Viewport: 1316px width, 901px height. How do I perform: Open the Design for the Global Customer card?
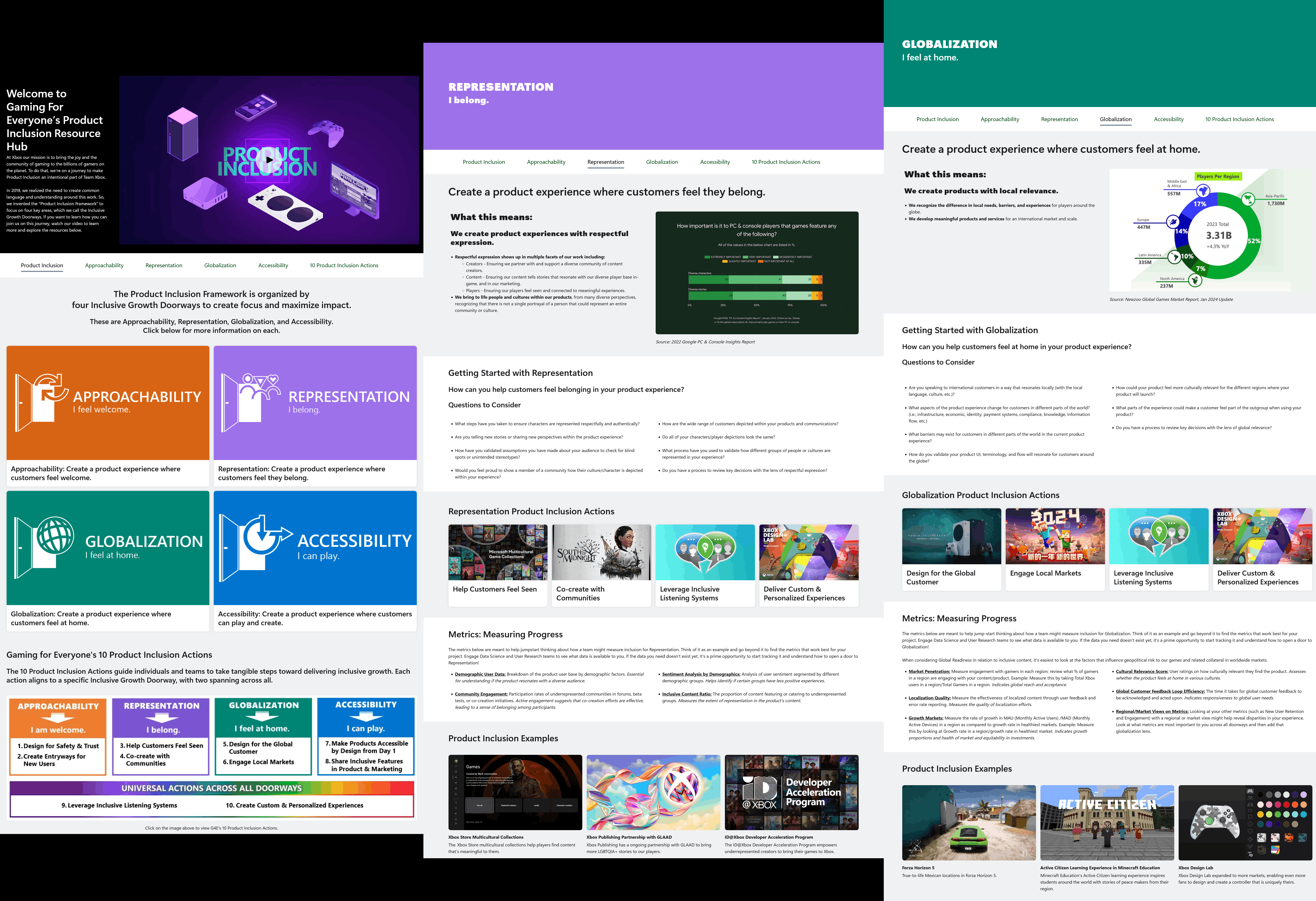pyautogui.click(x=951, y=549)
